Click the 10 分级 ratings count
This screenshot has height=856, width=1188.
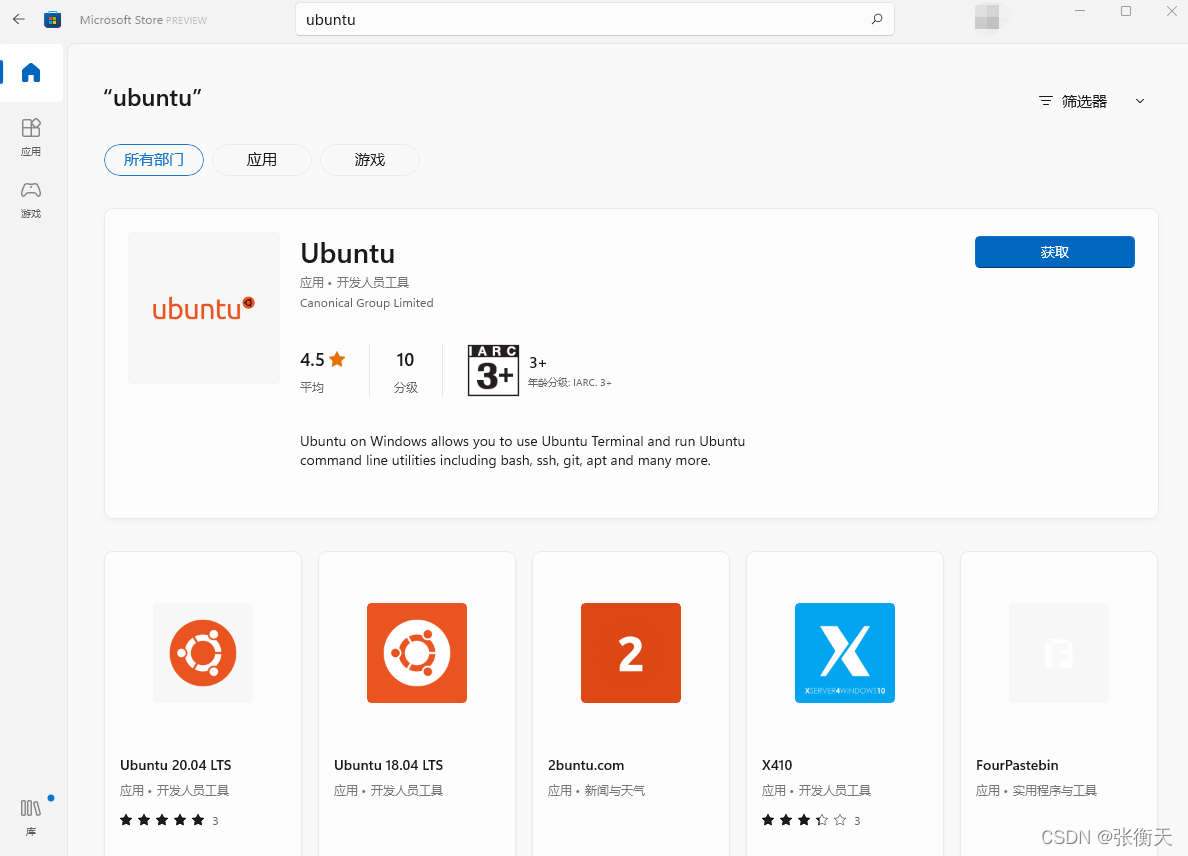pos(405,370)
